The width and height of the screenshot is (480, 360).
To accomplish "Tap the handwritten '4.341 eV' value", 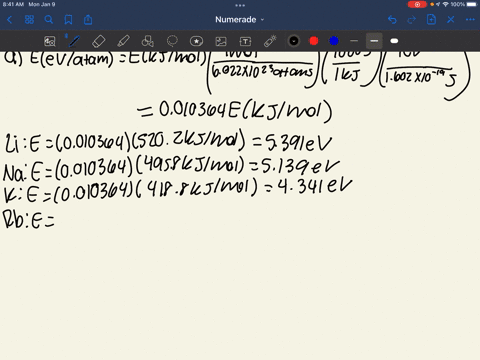I will (315, 187).
